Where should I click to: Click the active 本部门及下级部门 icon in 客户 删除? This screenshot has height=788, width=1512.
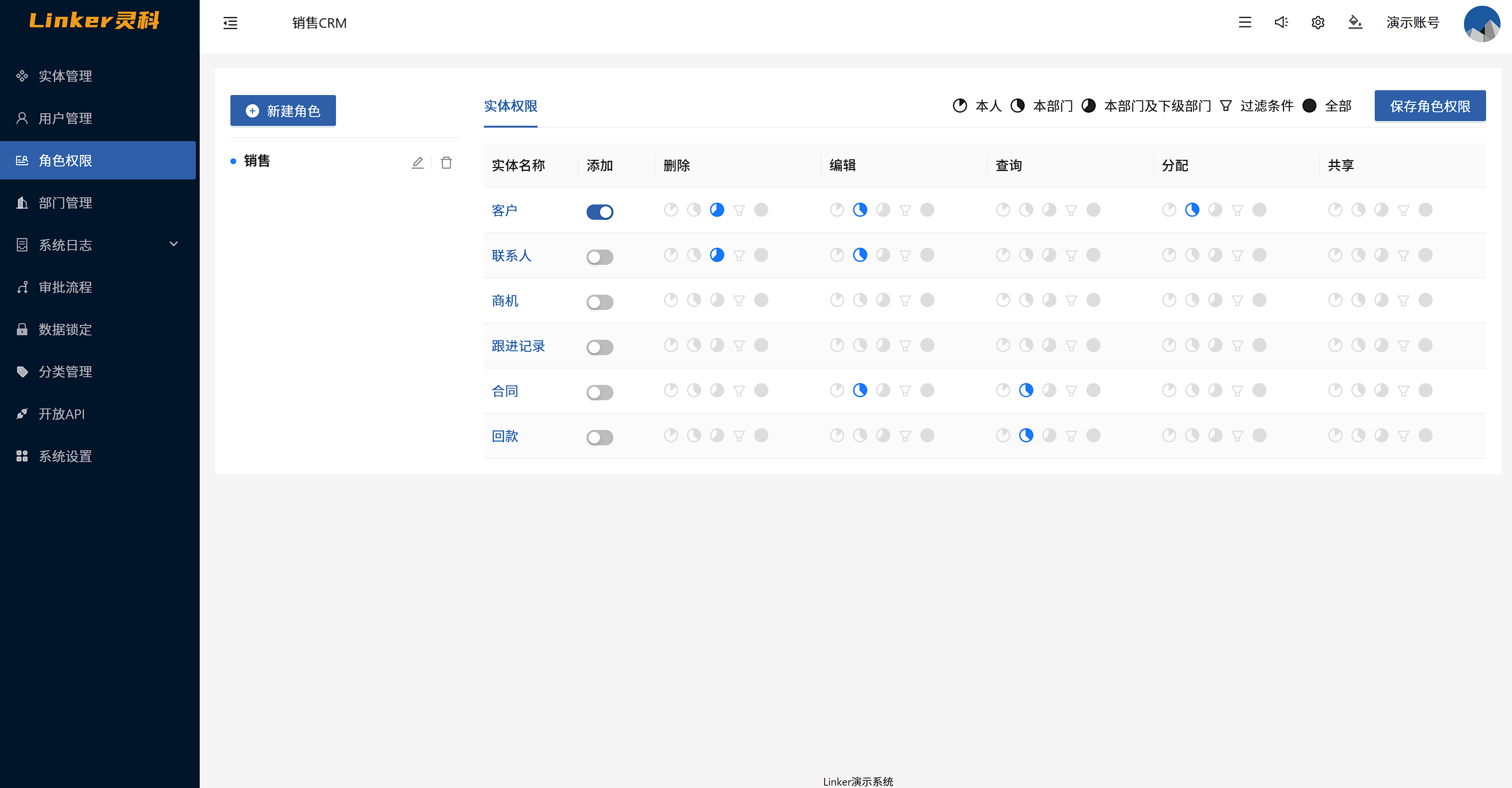(x=717, y=209)
